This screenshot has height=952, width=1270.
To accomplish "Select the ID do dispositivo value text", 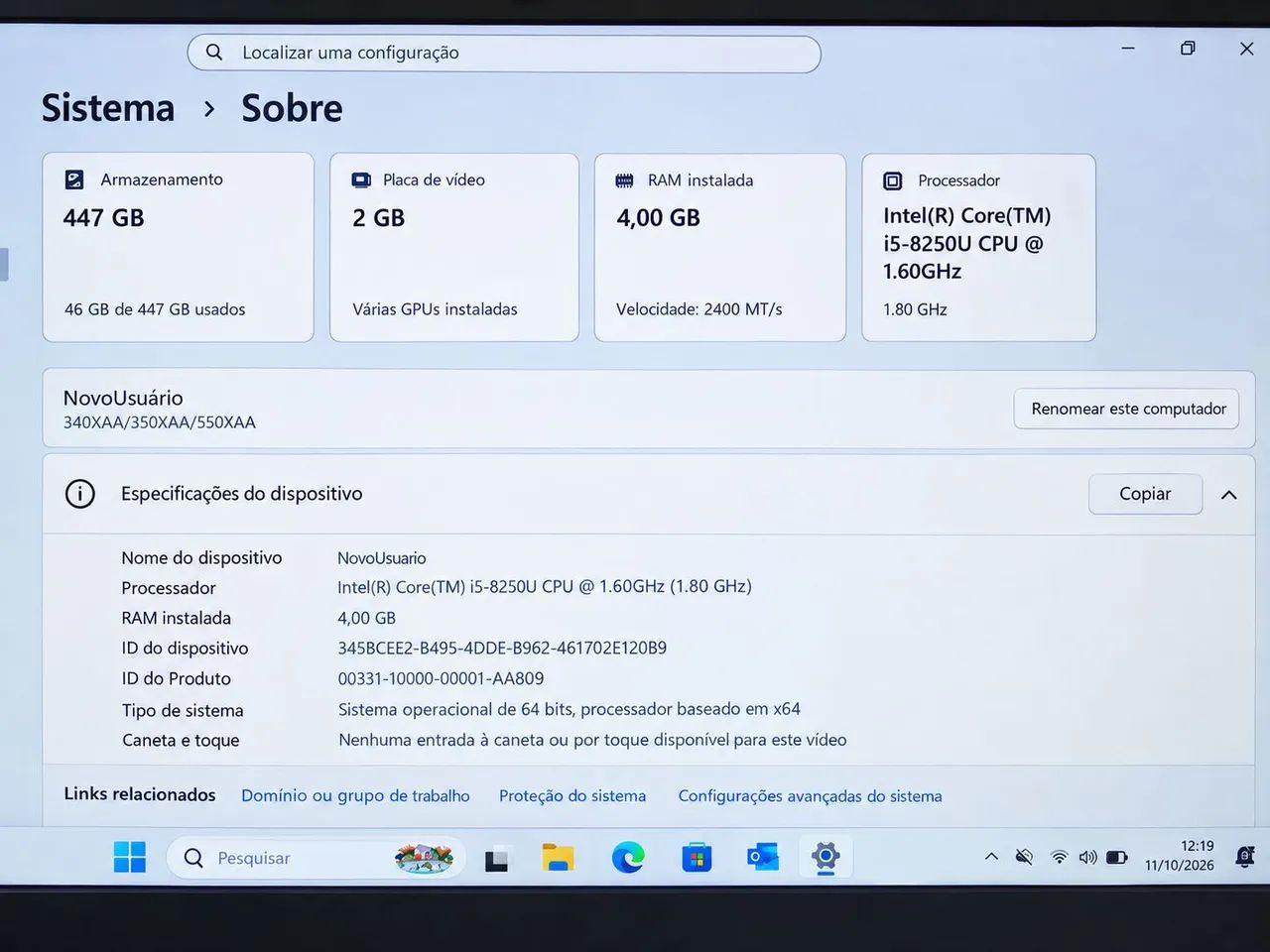I will 502,649.
